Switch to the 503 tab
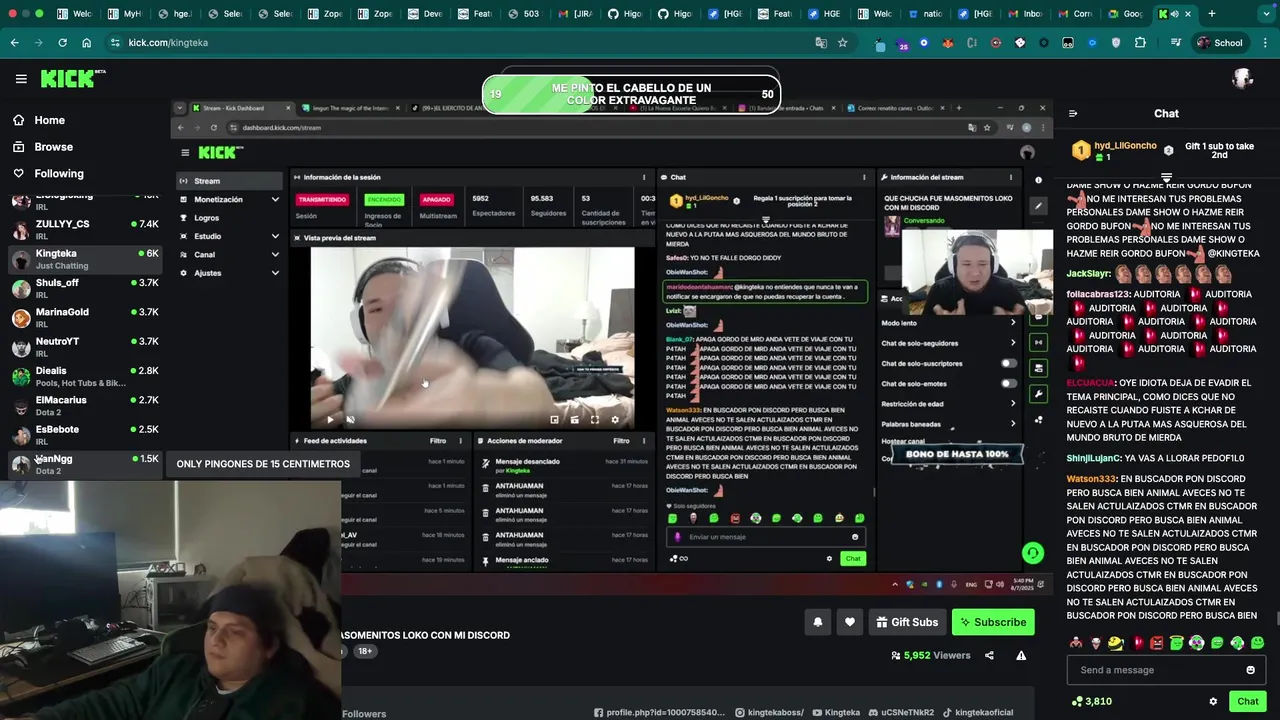Viewport: 1280px width, 720px height. coord(523,14)
